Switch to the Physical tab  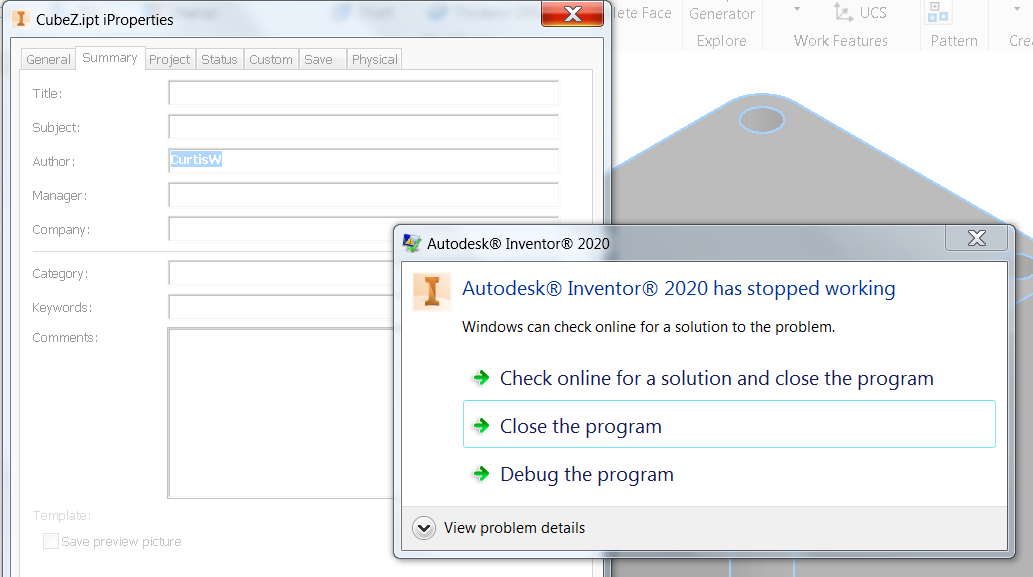[374, 59]
